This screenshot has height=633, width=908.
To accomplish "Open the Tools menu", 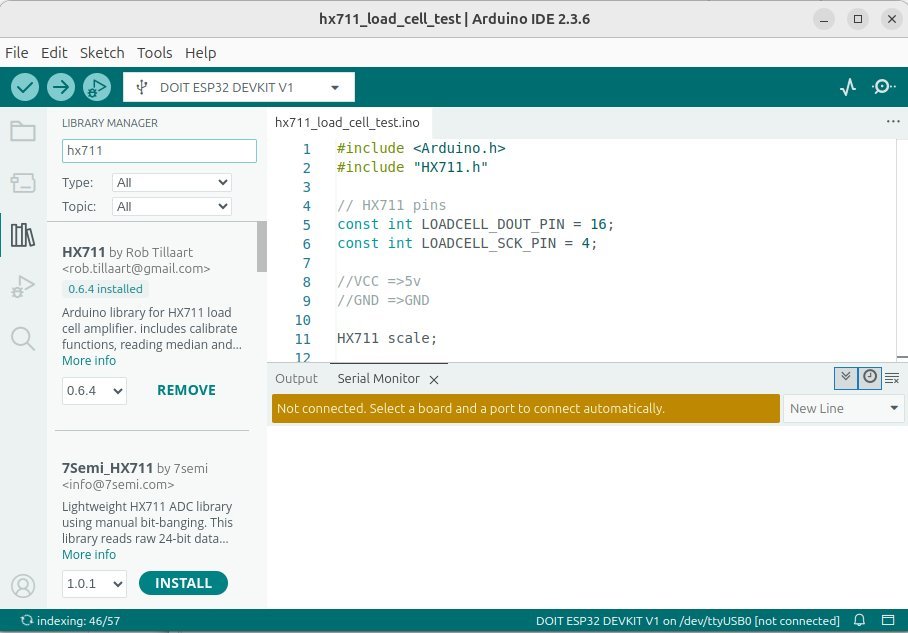I will pyautogui.click(x=155, y=53).
